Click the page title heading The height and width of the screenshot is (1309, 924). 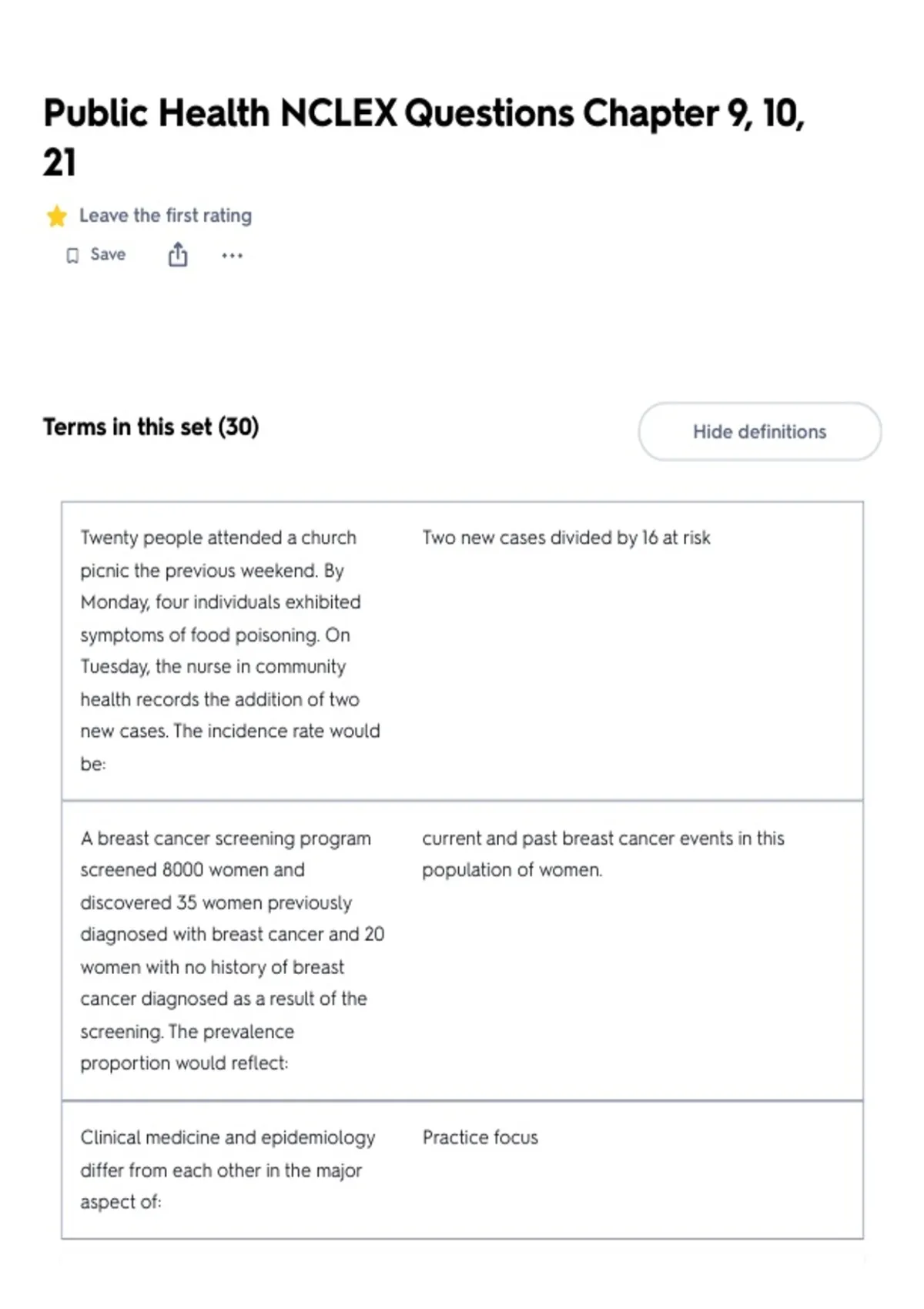click(x=423, y=137)
